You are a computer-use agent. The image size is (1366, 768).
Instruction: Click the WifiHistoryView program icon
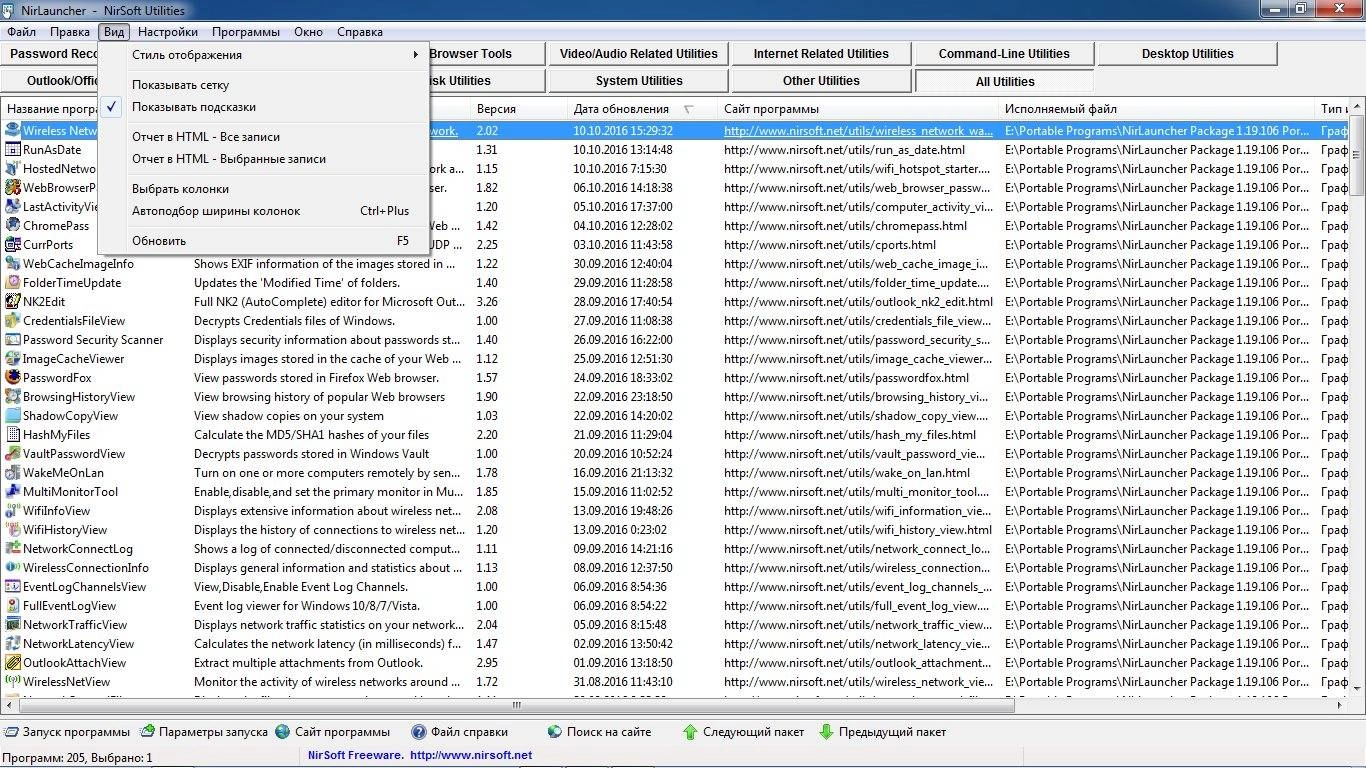pyautogui.click(x=13, y=530)
